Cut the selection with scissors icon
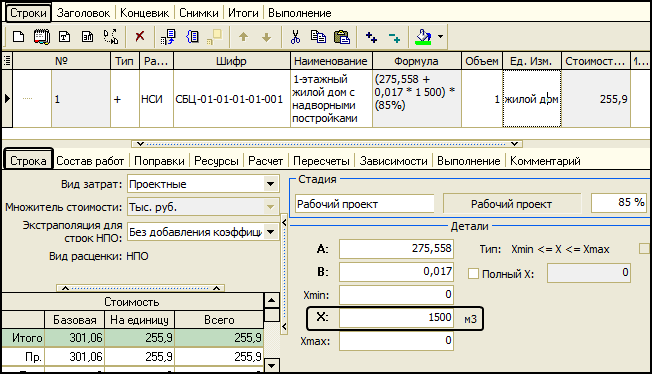 (295, 37)
